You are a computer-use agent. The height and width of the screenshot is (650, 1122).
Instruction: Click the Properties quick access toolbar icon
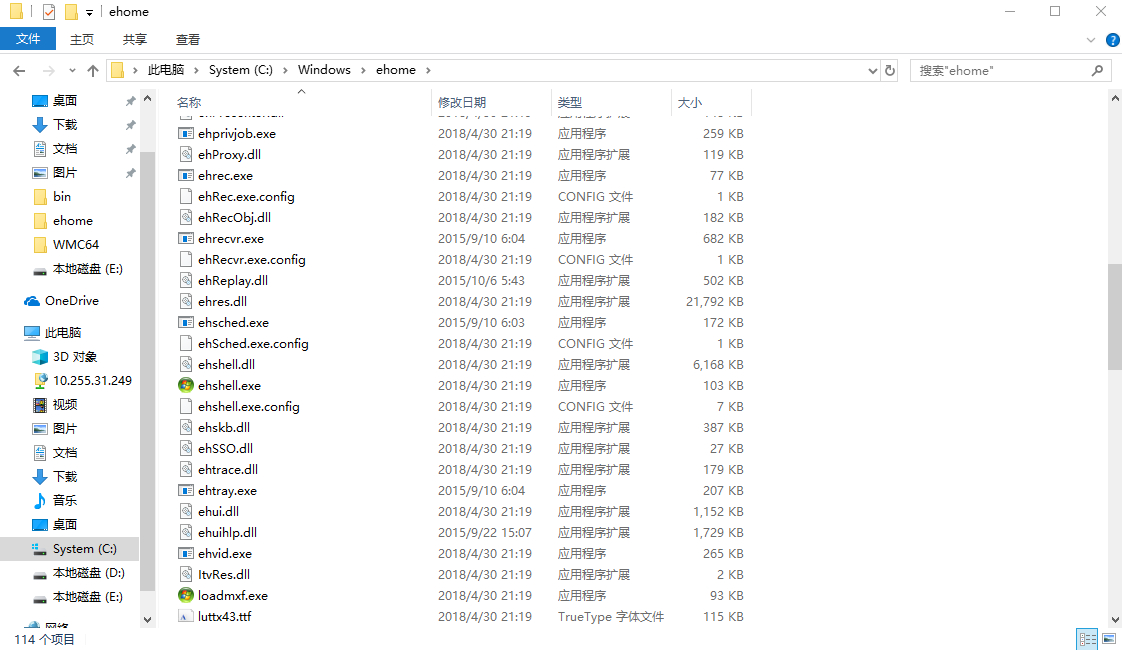(49, 11)
